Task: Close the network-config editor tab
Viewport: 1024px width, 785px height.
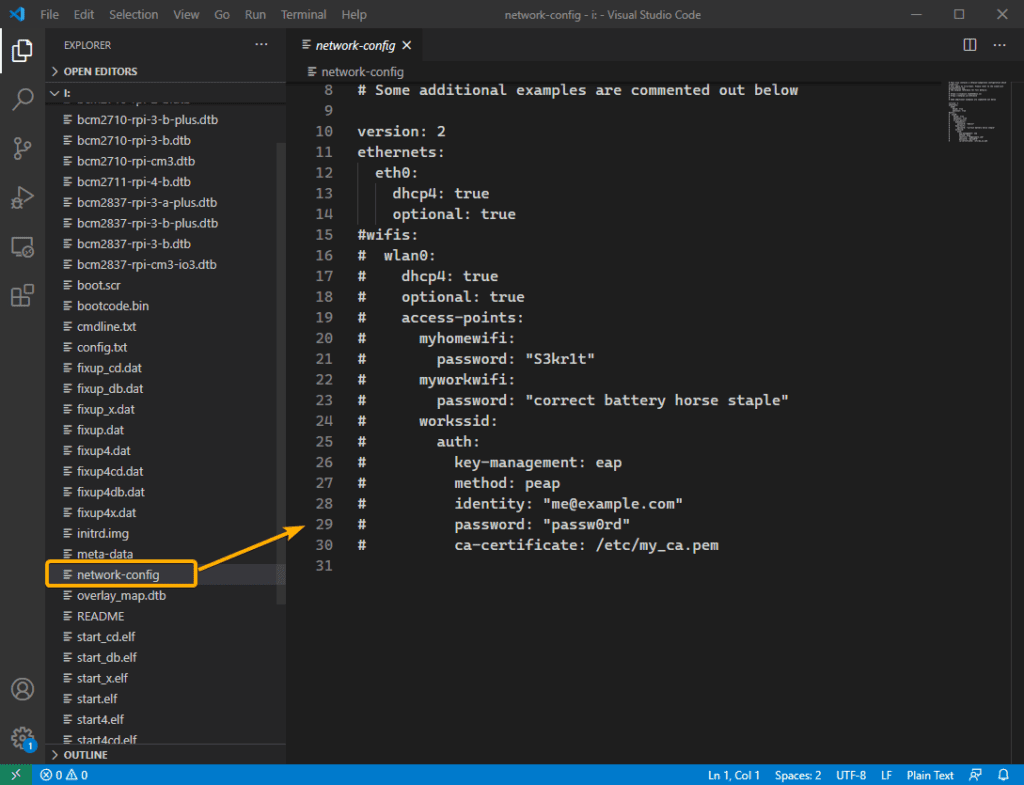Action: point(407,46)
